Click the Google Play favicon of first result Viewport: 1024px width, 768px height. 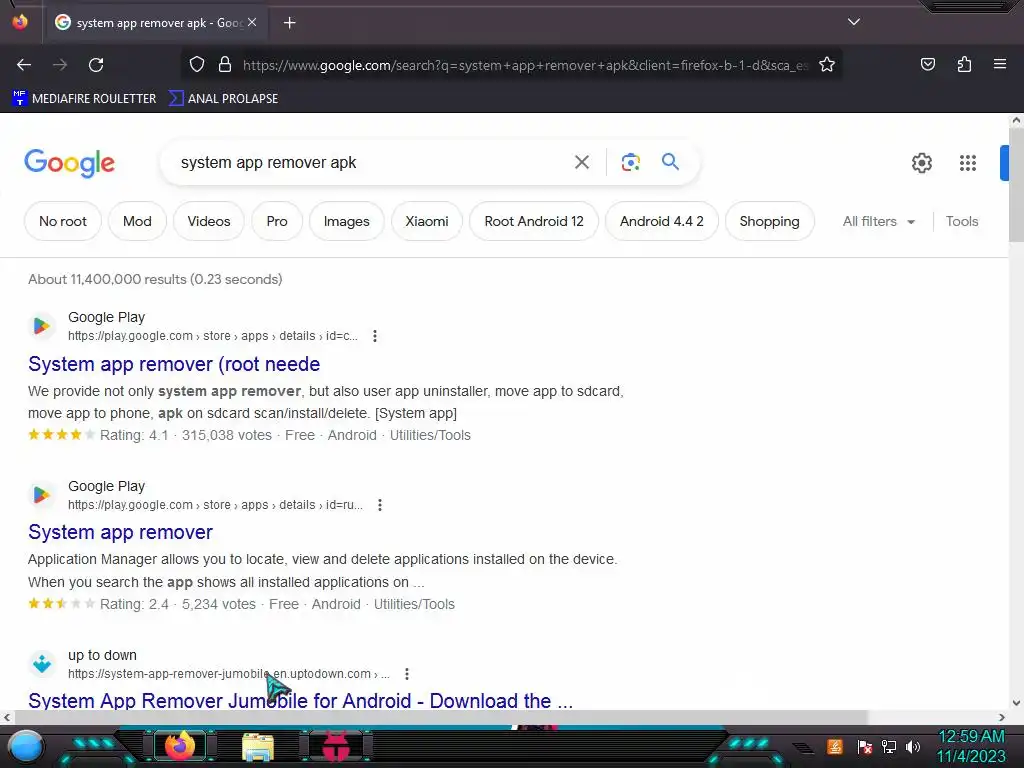pos(42,325)
